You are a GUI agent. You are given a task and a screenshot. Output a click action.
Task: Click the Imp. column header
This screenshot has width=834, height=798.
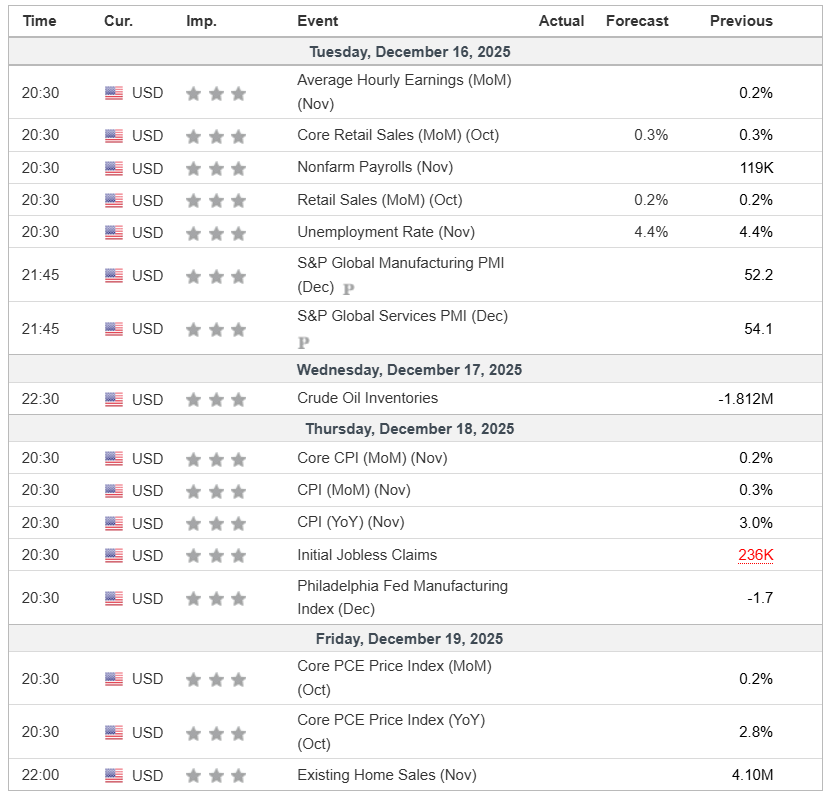click(x=201, y=21)
